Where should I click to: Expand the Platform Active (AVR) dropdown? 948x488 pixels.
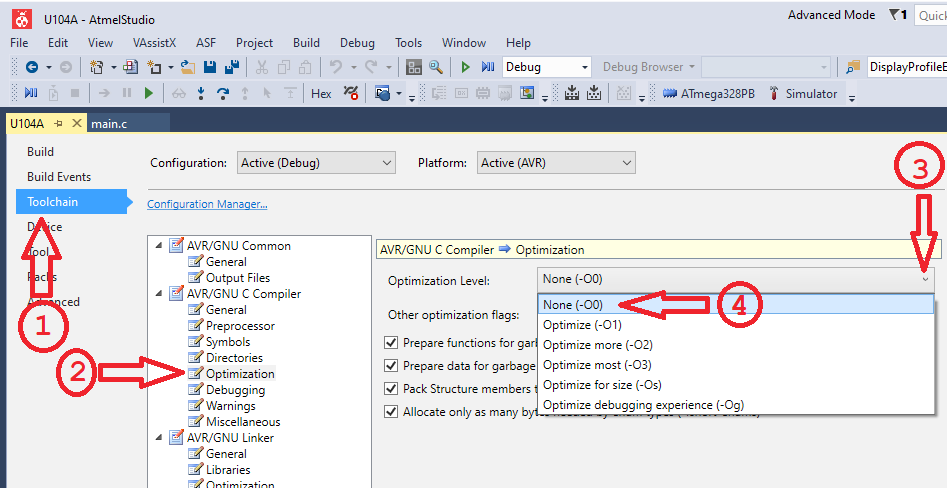pos(555,163)
